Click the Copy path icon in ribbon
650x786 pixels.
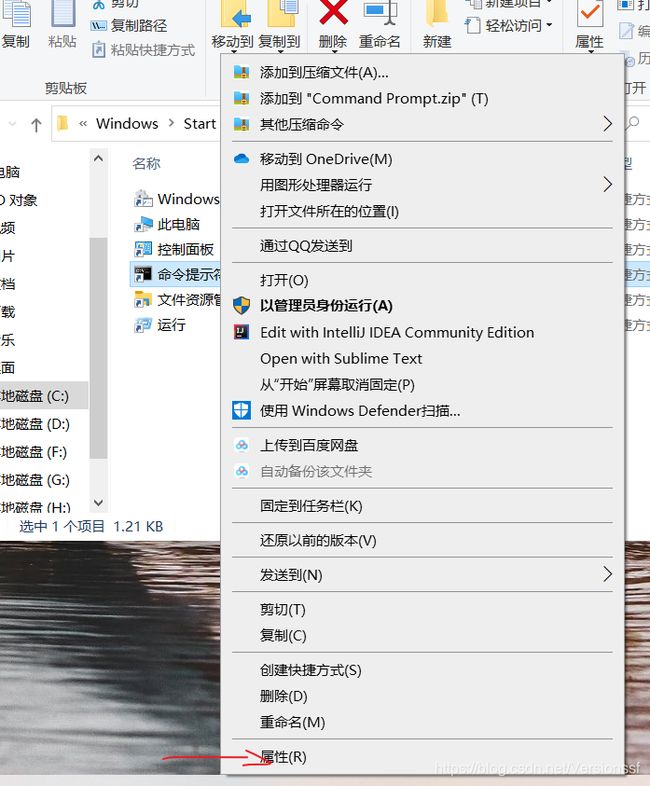(x=98, y=26)
